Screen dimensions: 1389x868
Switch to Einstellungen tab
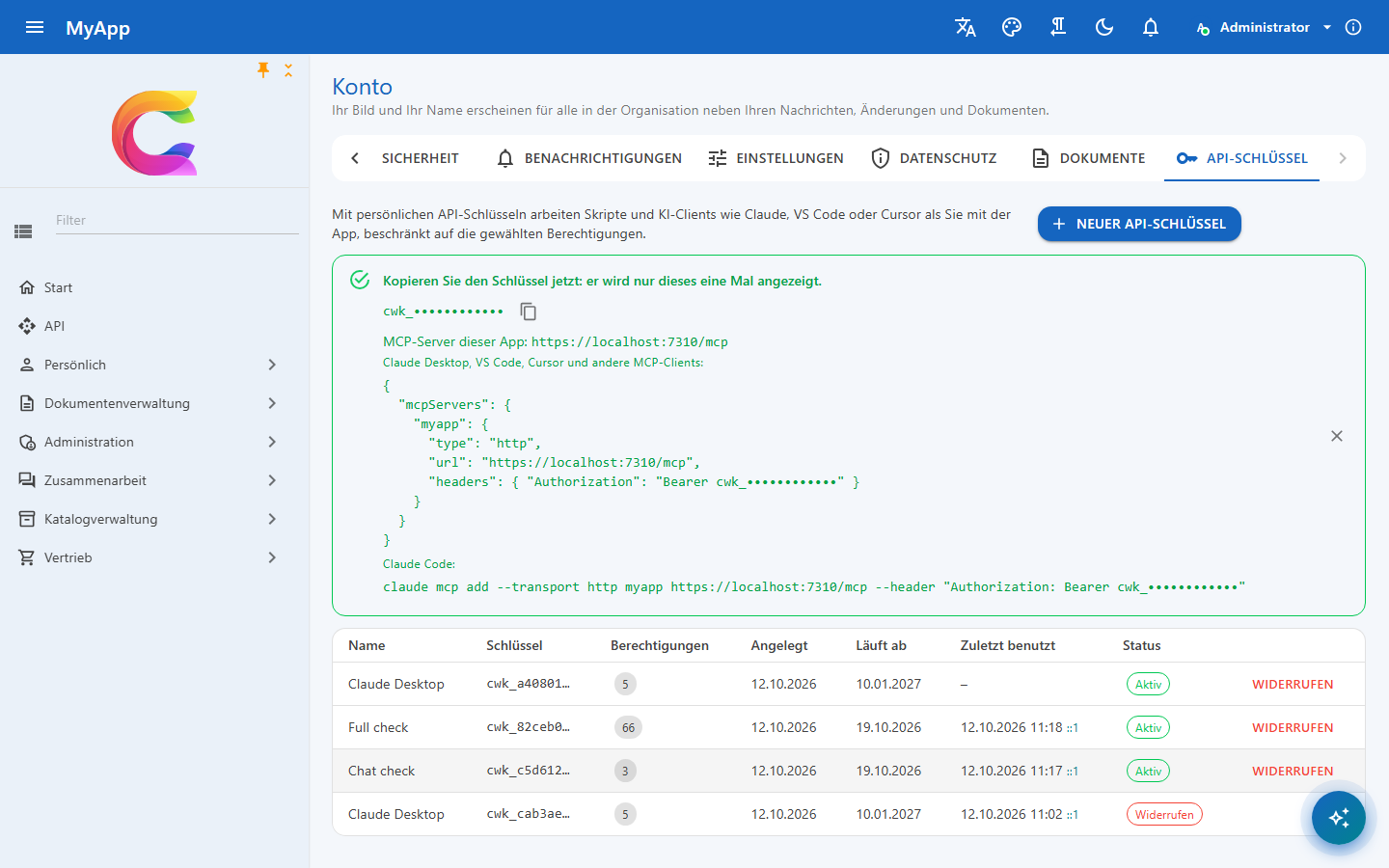776,158
